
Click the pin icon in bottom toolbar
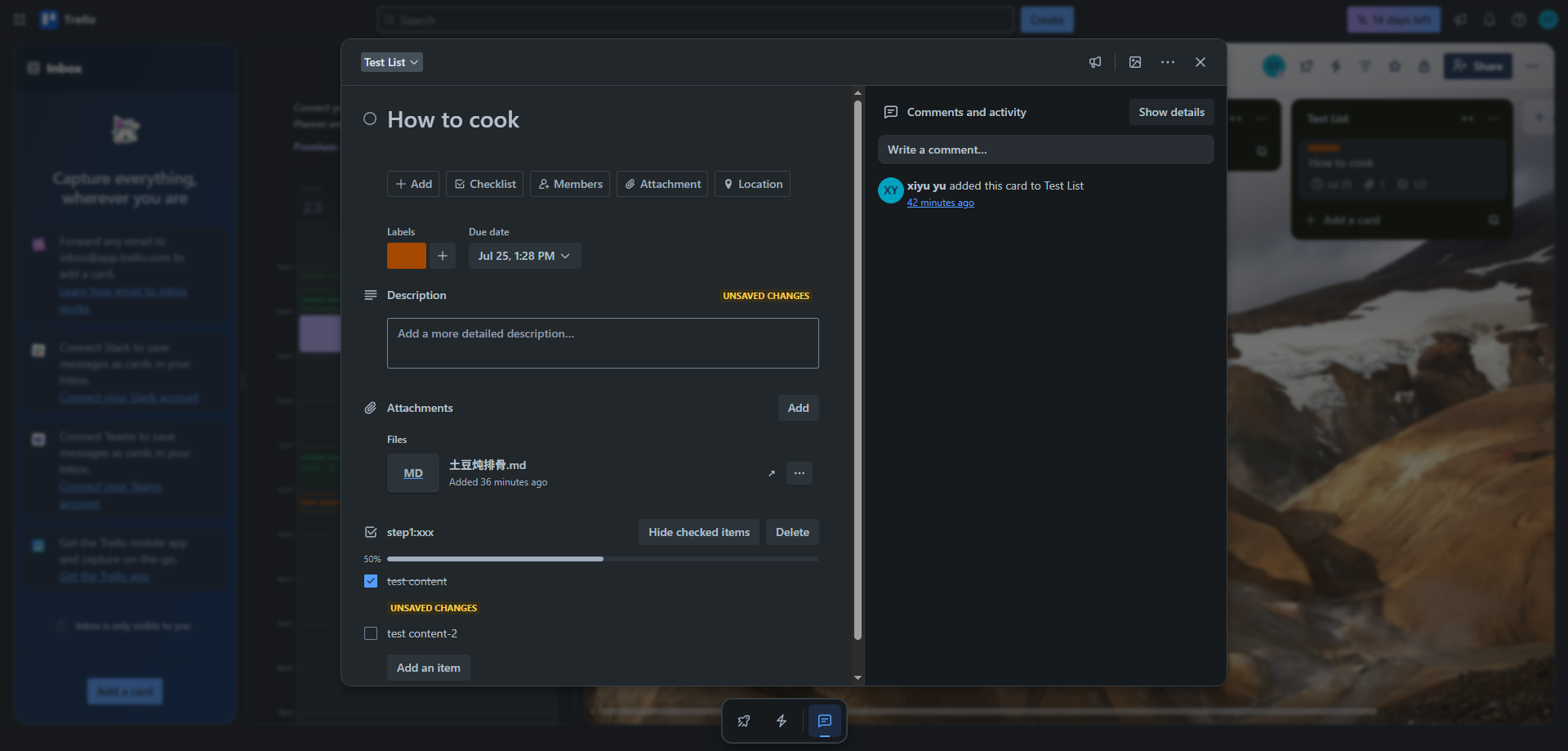[744, 721]
